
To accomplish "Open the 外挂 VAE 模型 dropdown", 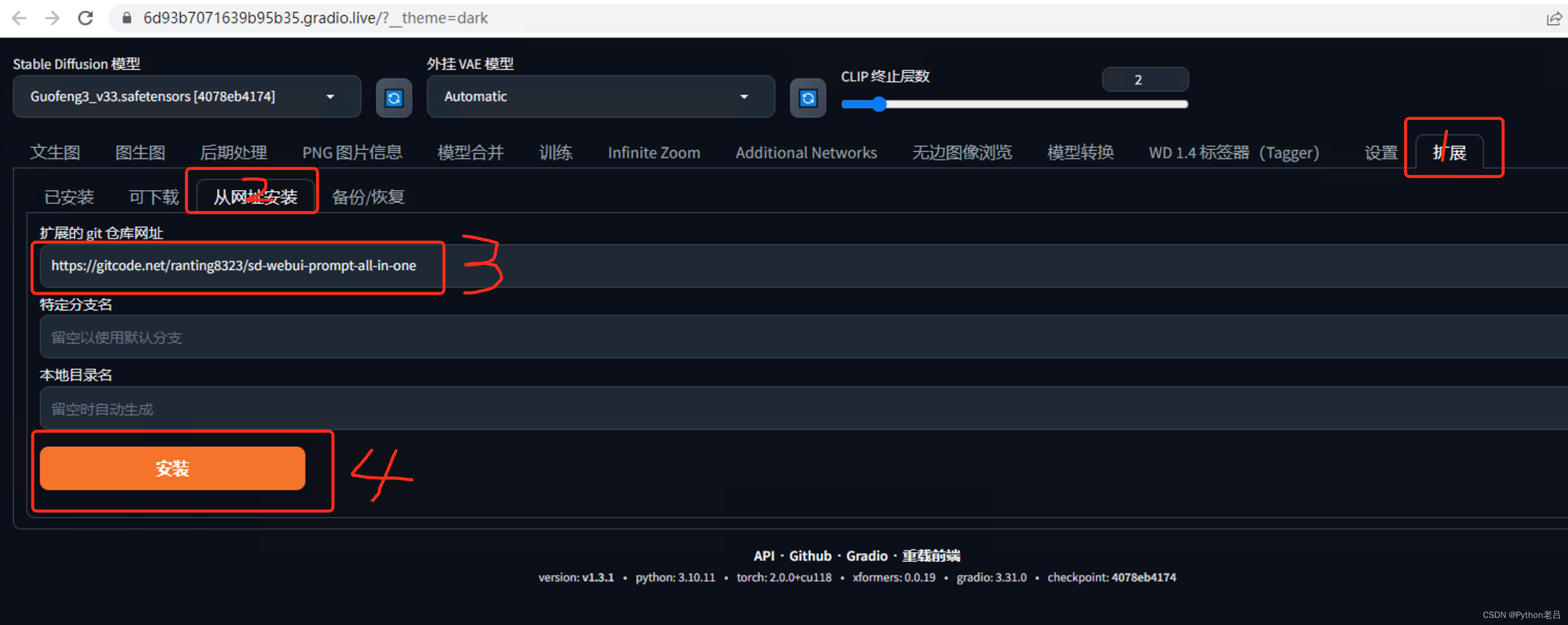I will pos(601,97).
